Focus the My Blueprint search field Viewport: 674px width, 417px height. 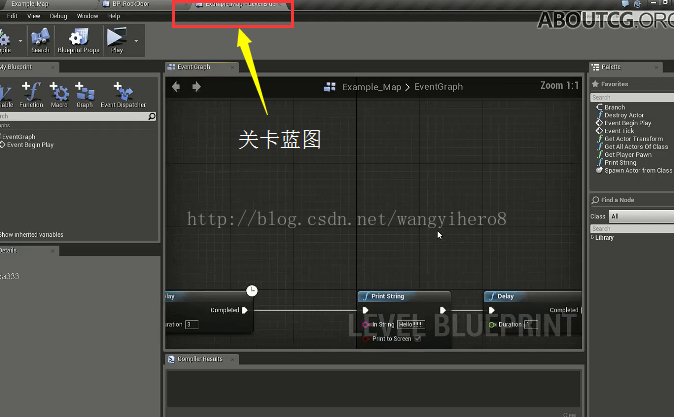(74, 116)
